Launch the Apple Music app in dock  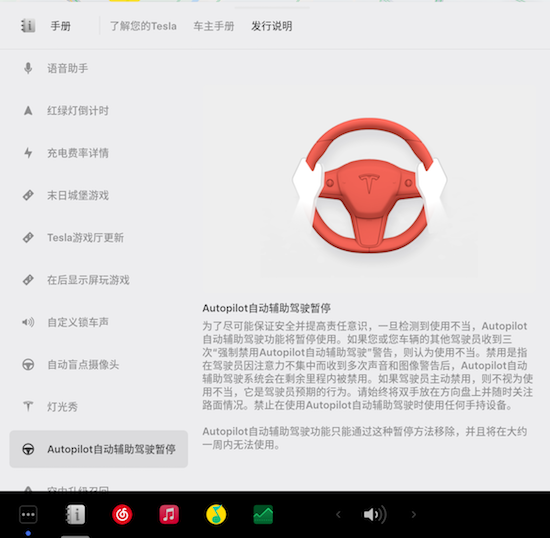coord(169,515)
